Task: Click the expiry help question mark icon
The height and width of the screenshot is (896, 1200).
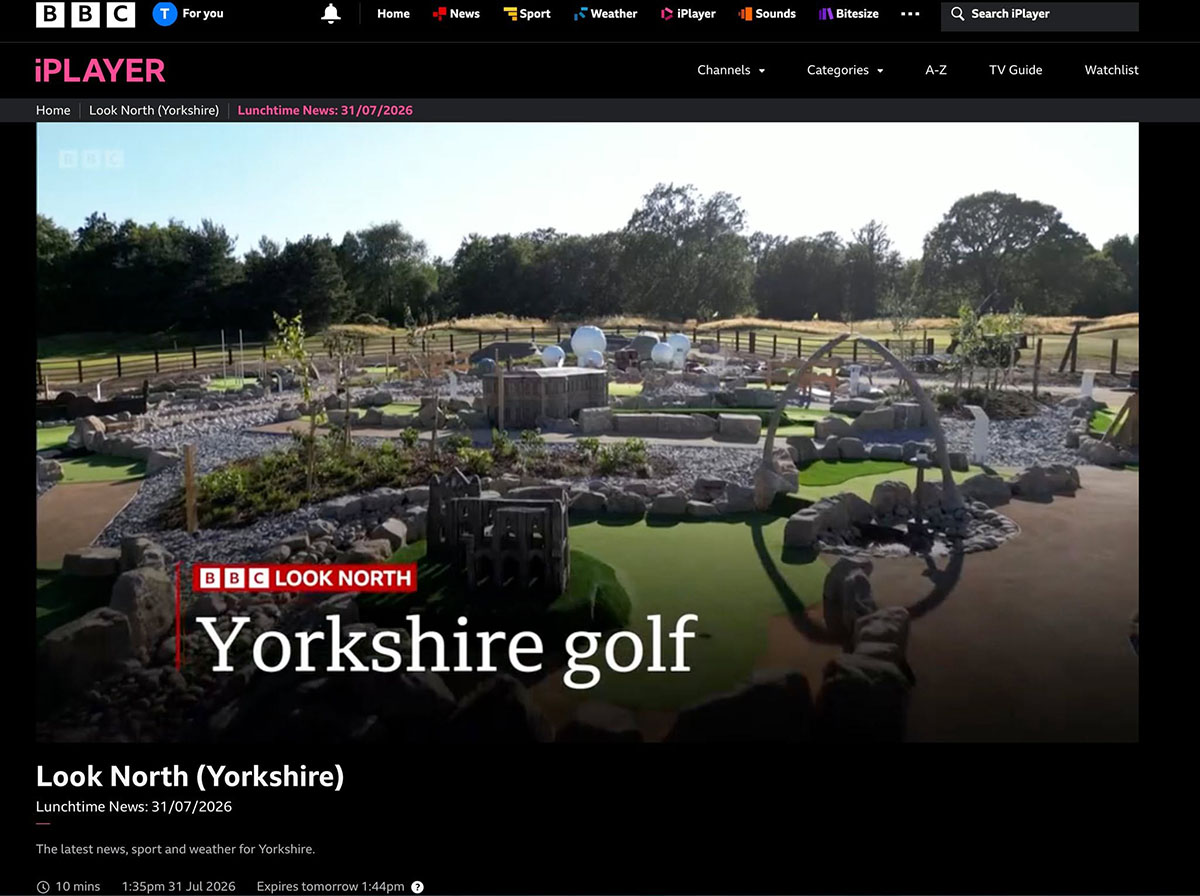Action: [417, 887]
